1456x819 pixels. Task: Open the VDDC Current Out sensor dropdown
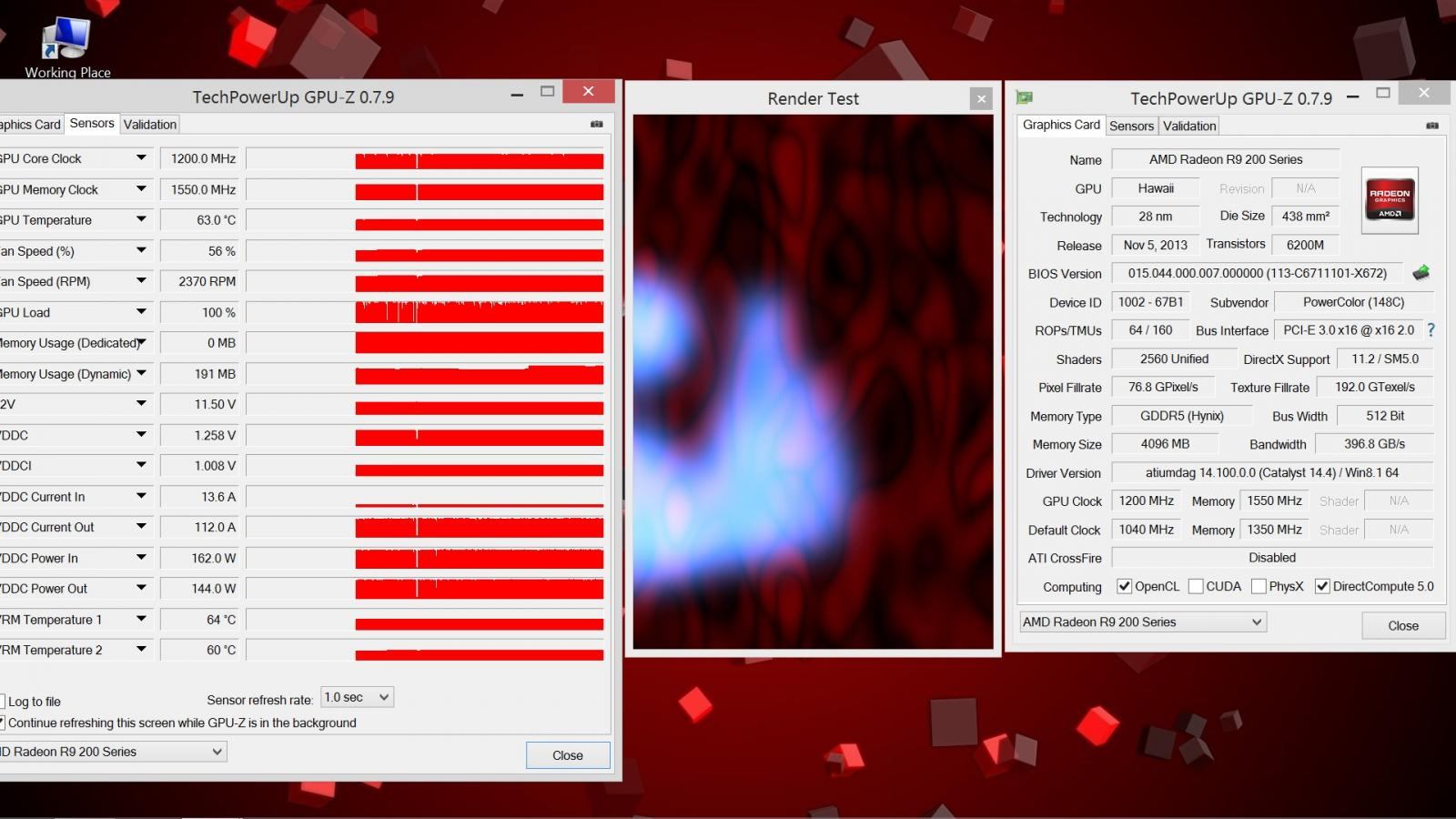point(141,527)
